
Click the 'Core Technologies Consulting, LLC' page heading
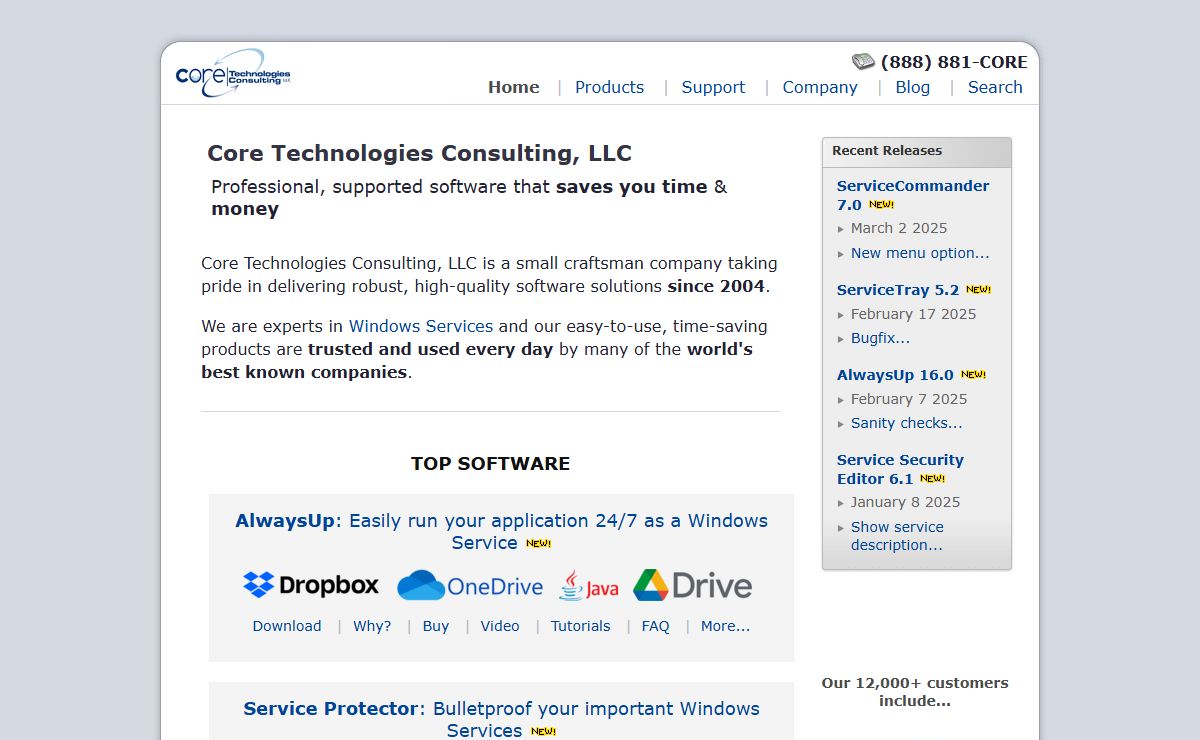pos(419,153)
